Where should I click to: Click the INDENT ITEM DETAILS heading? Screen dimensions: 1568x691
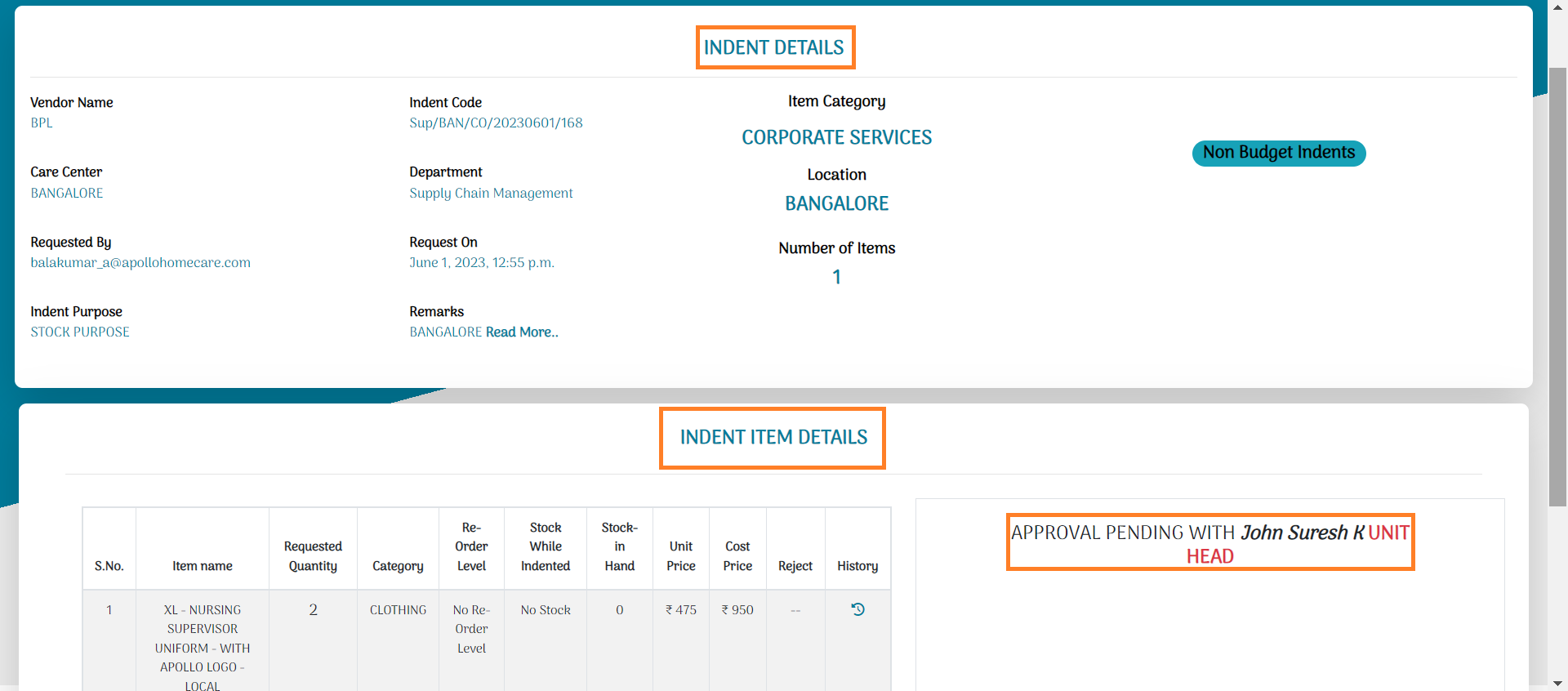[x=773, y=438]
